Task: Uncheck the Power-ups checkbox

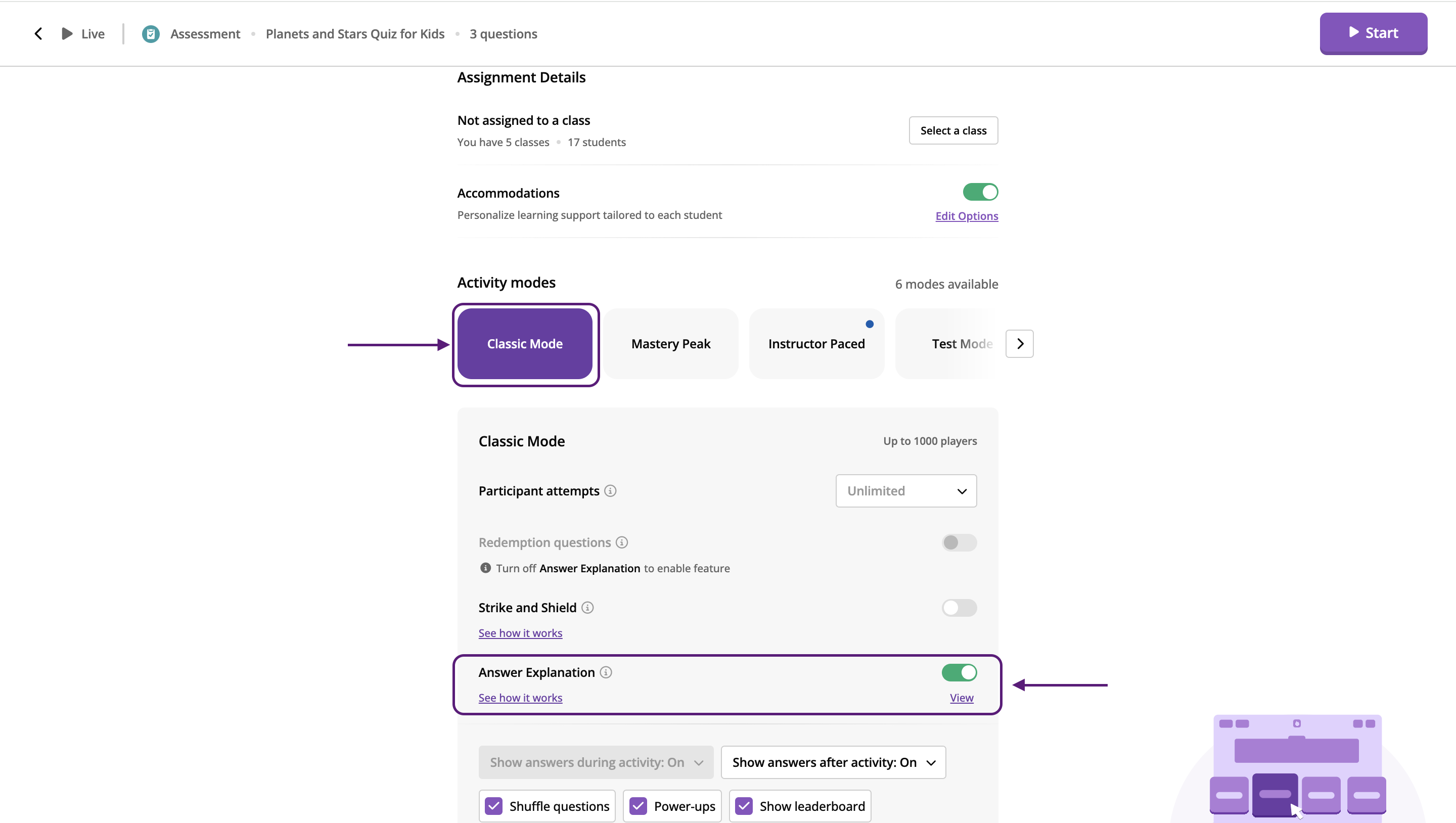Action: click(639, 806)
